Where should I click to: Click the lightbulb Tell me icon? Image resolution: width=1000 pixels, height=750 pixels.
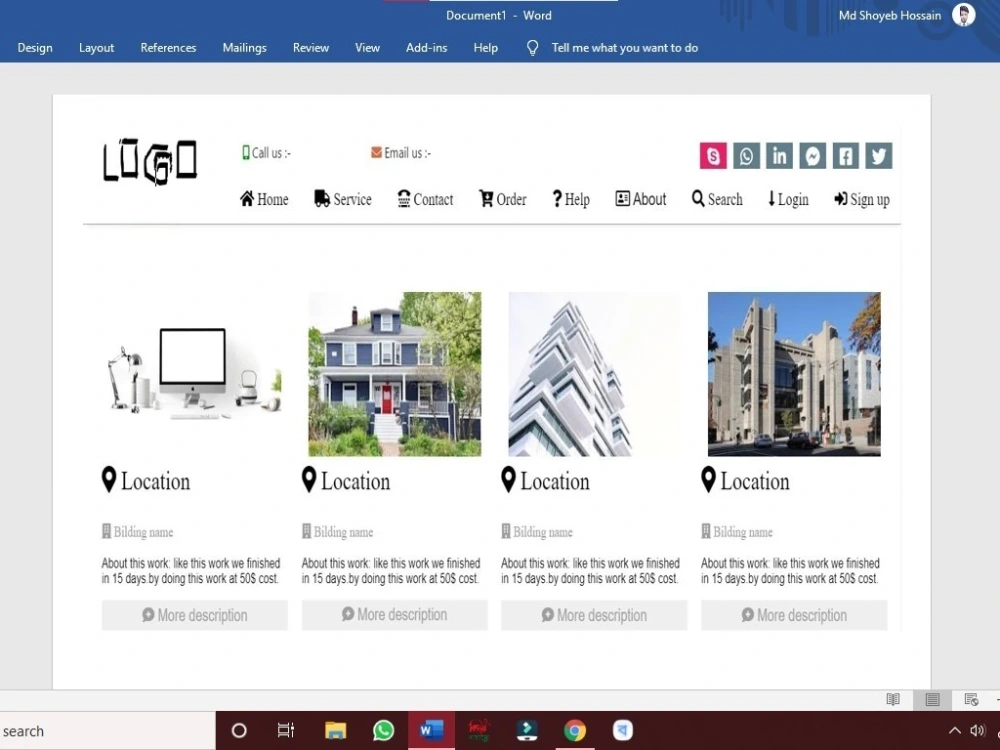click(533, 48)
